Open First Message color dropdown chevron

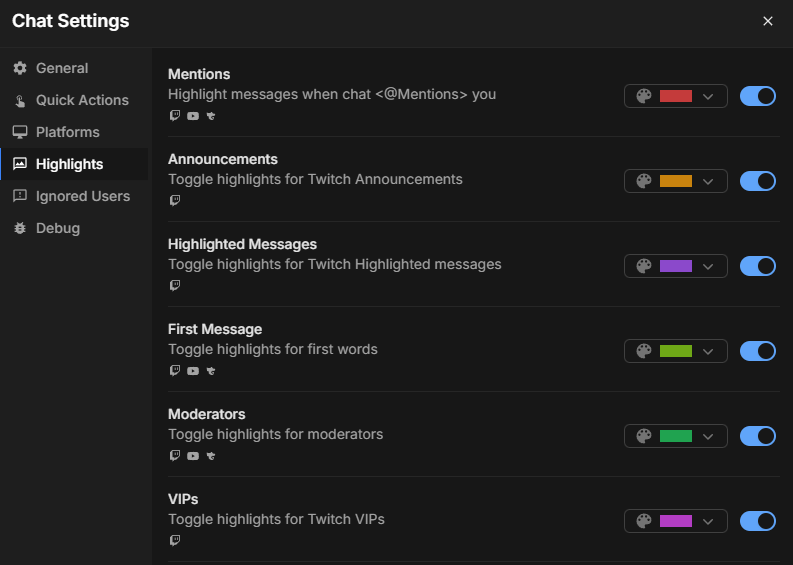click(x=708, y=352)
